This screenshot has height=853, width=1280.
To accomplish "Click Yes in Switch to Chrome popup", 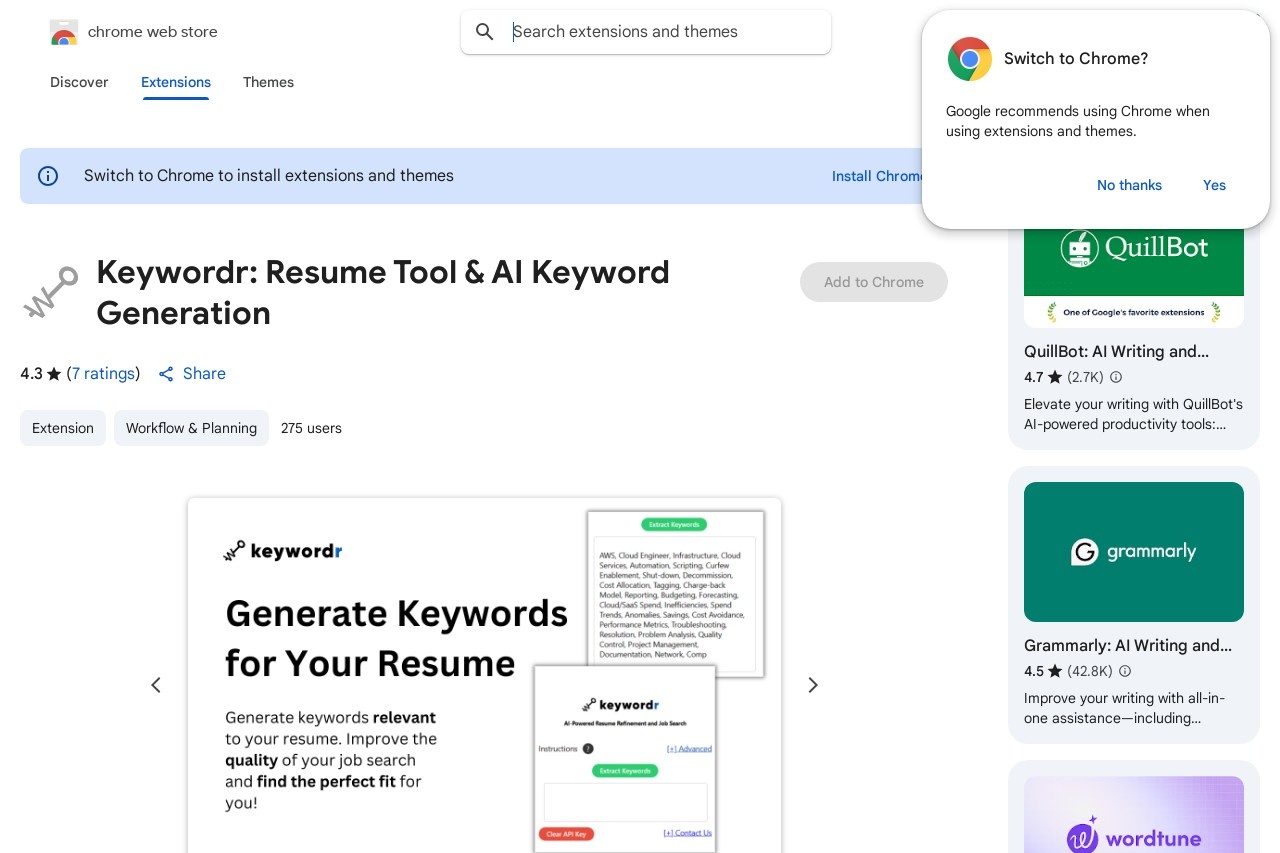I will [x=1214, y=185].
